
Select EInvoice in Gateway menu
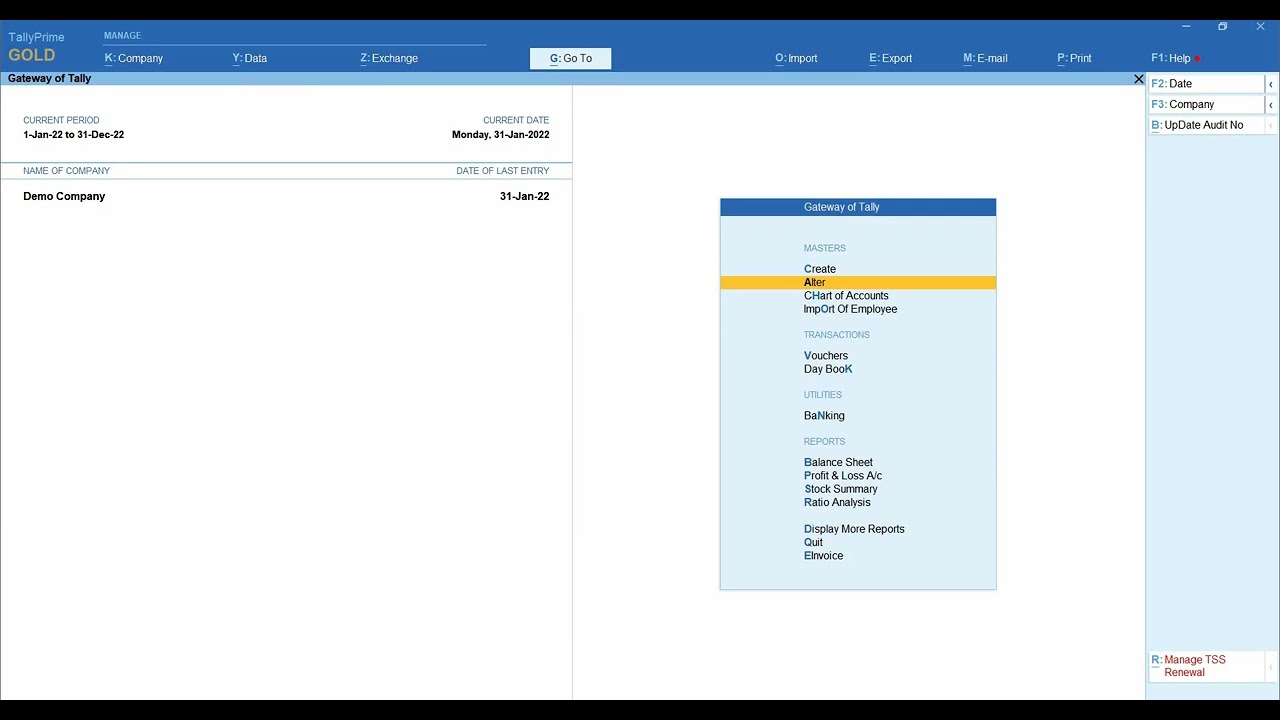click(x=823, y=556)
